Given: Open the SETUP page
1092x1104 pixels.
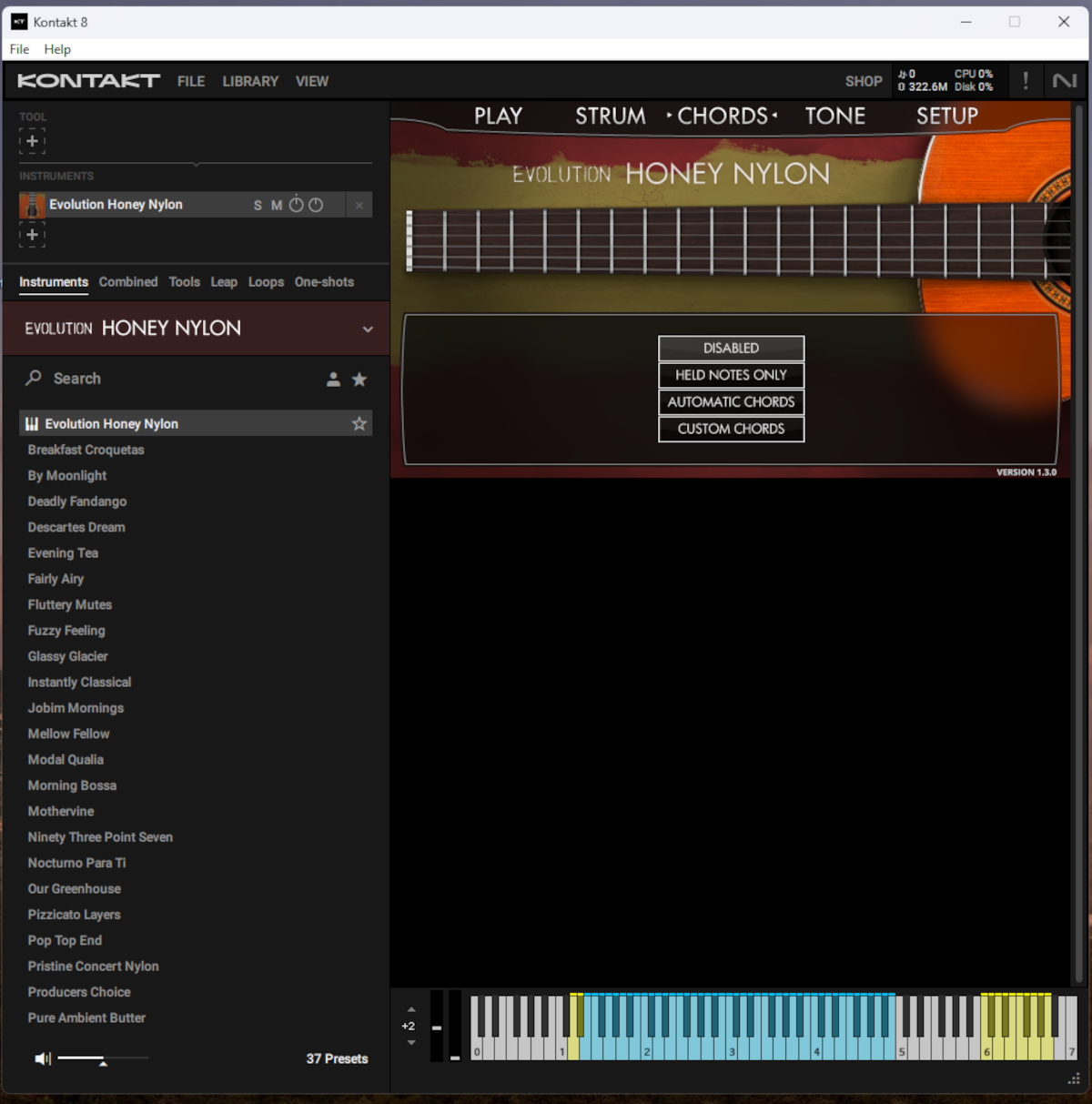Looking at the screenshot, I should pyautogui.click(x=947, y=116).
